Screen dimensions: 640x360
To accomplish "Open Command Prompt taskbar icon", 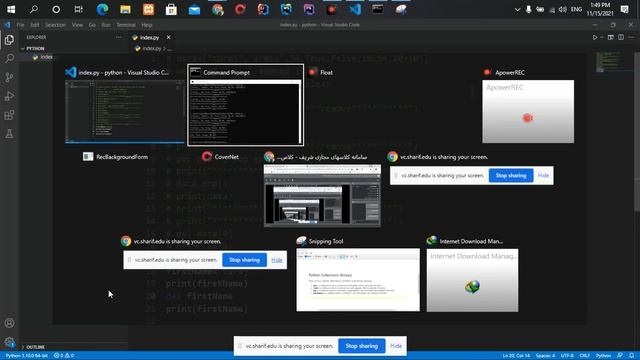I will (378, 9).
